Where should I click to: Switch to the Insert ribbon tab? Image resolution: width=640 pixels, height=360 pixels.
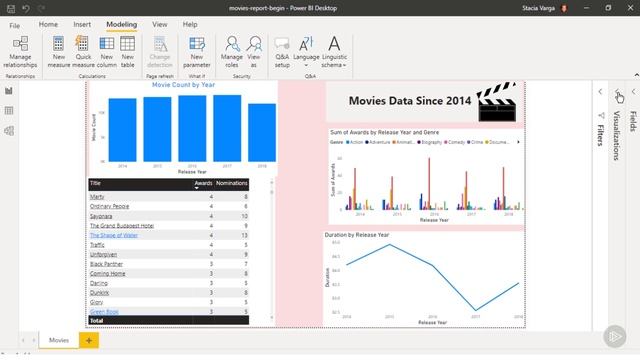coord(82,24)
